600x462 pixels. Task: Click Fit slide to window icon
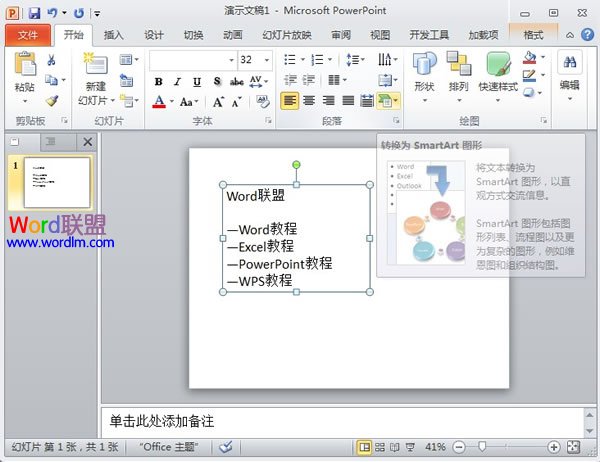tap(574, 447)
